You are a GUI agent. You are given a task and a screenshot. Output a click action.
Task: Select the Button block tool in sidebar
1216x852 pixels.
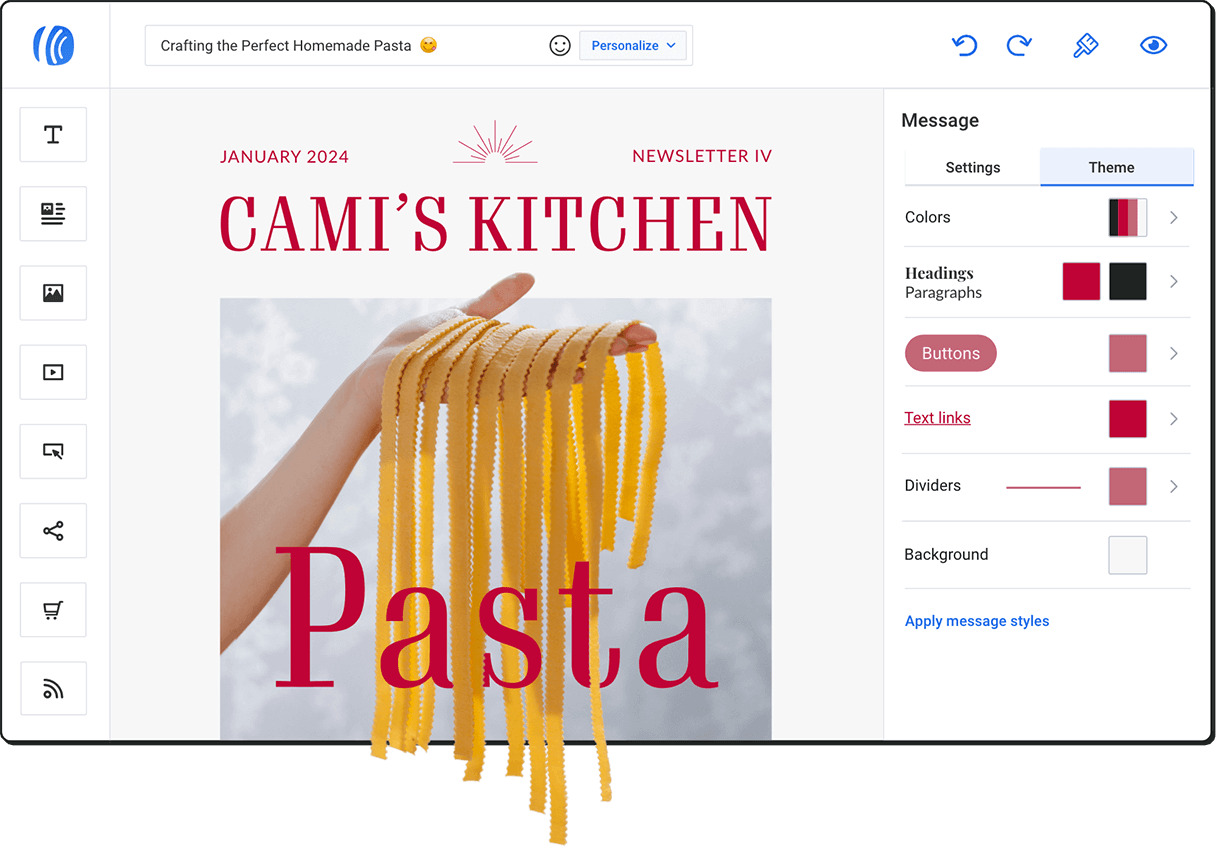click(53, 451)
